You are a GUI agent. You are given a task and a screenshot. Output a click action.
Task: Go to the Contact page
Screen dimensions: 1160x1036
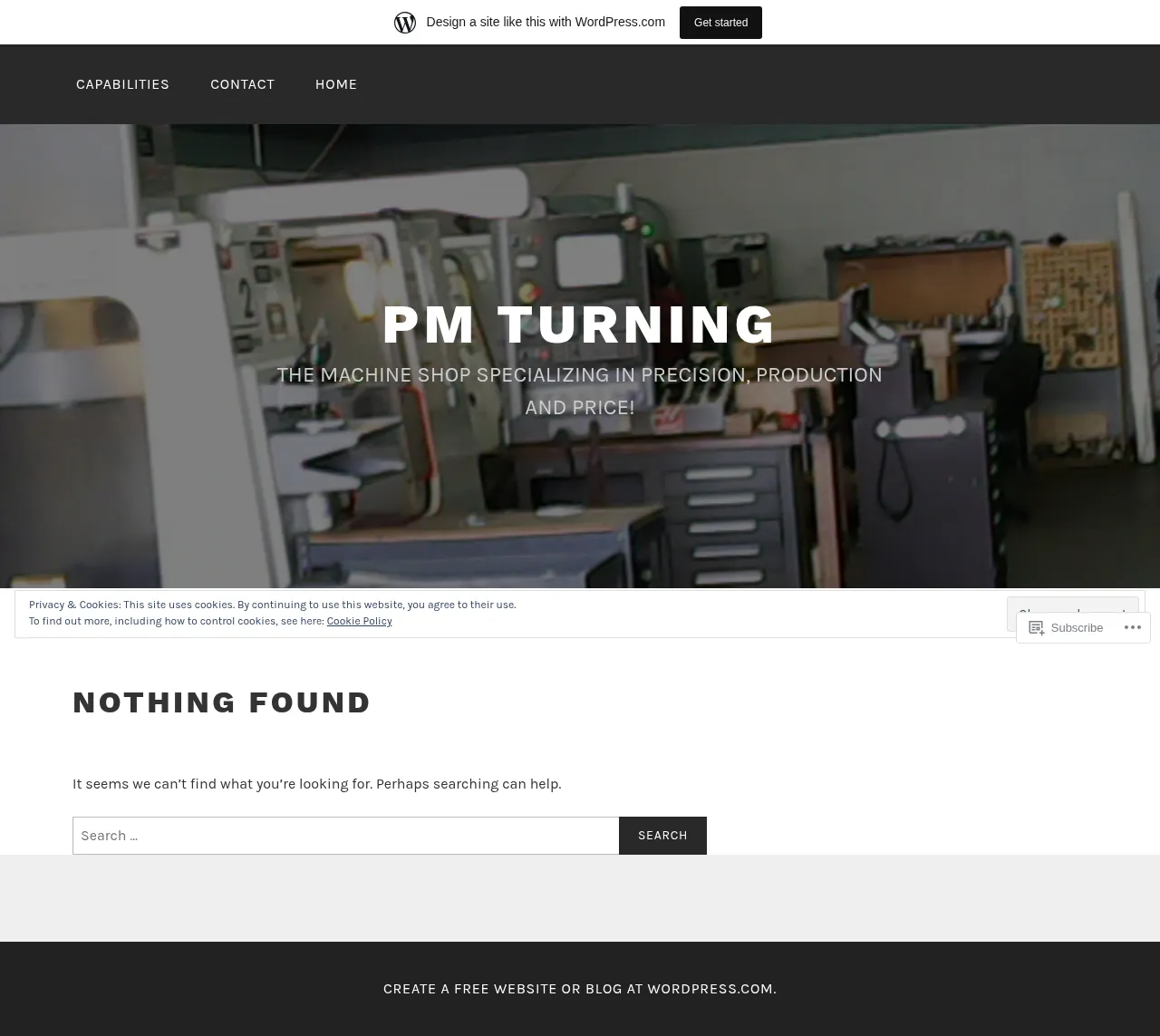click(242, 83)
